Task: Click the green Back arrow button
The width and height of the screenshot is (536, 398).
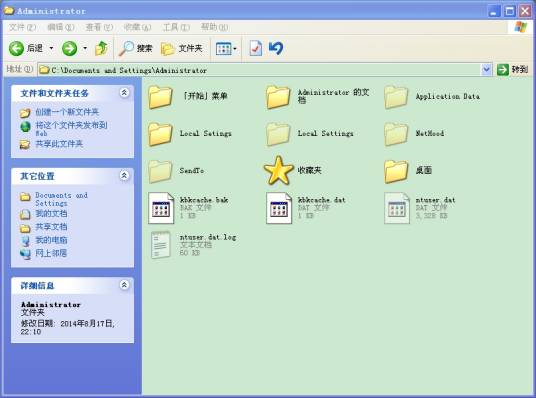Action: (x=16, y=49)
